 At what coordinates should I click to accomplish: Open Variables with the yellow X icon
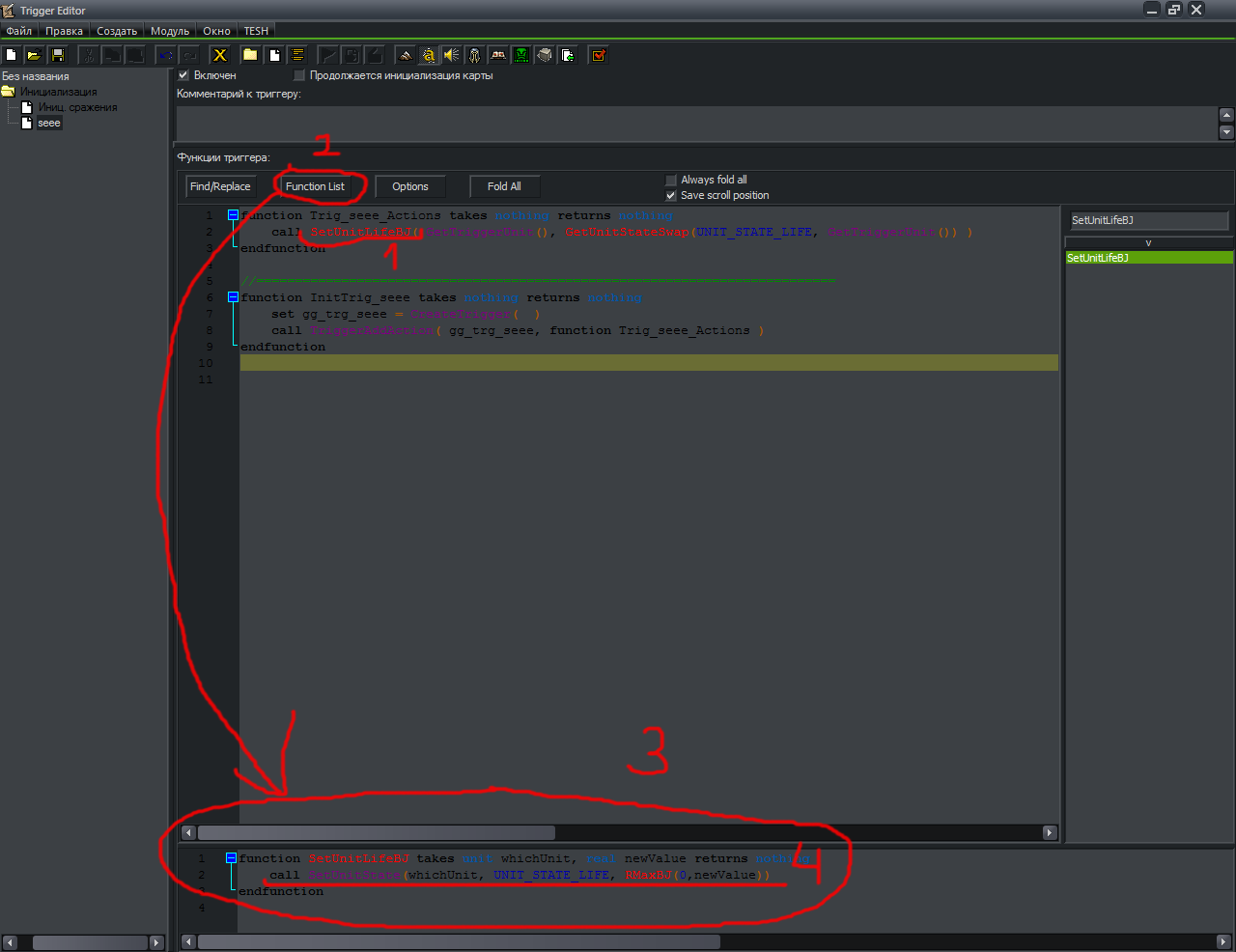click(220, 55)
